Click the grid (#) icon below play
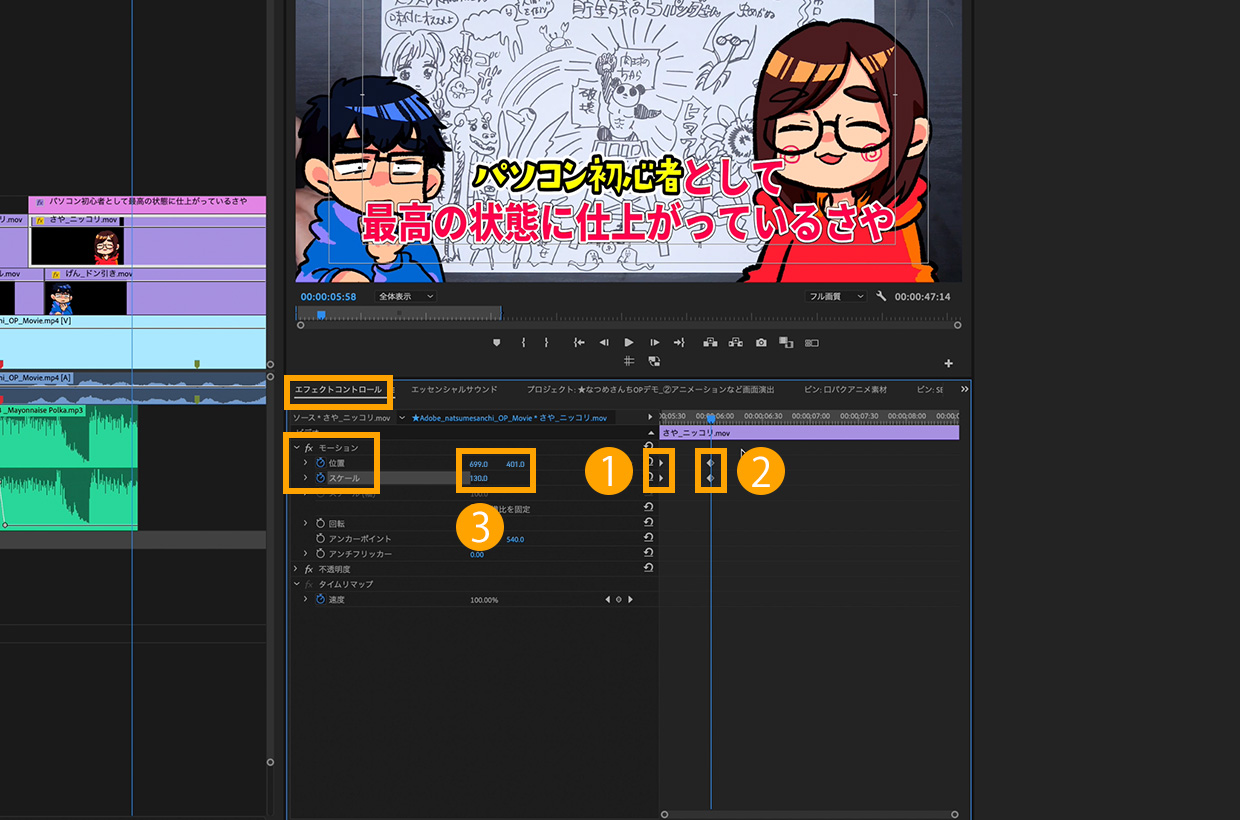This screenshot has height=820, width=1240. click(x=629, y=361)
